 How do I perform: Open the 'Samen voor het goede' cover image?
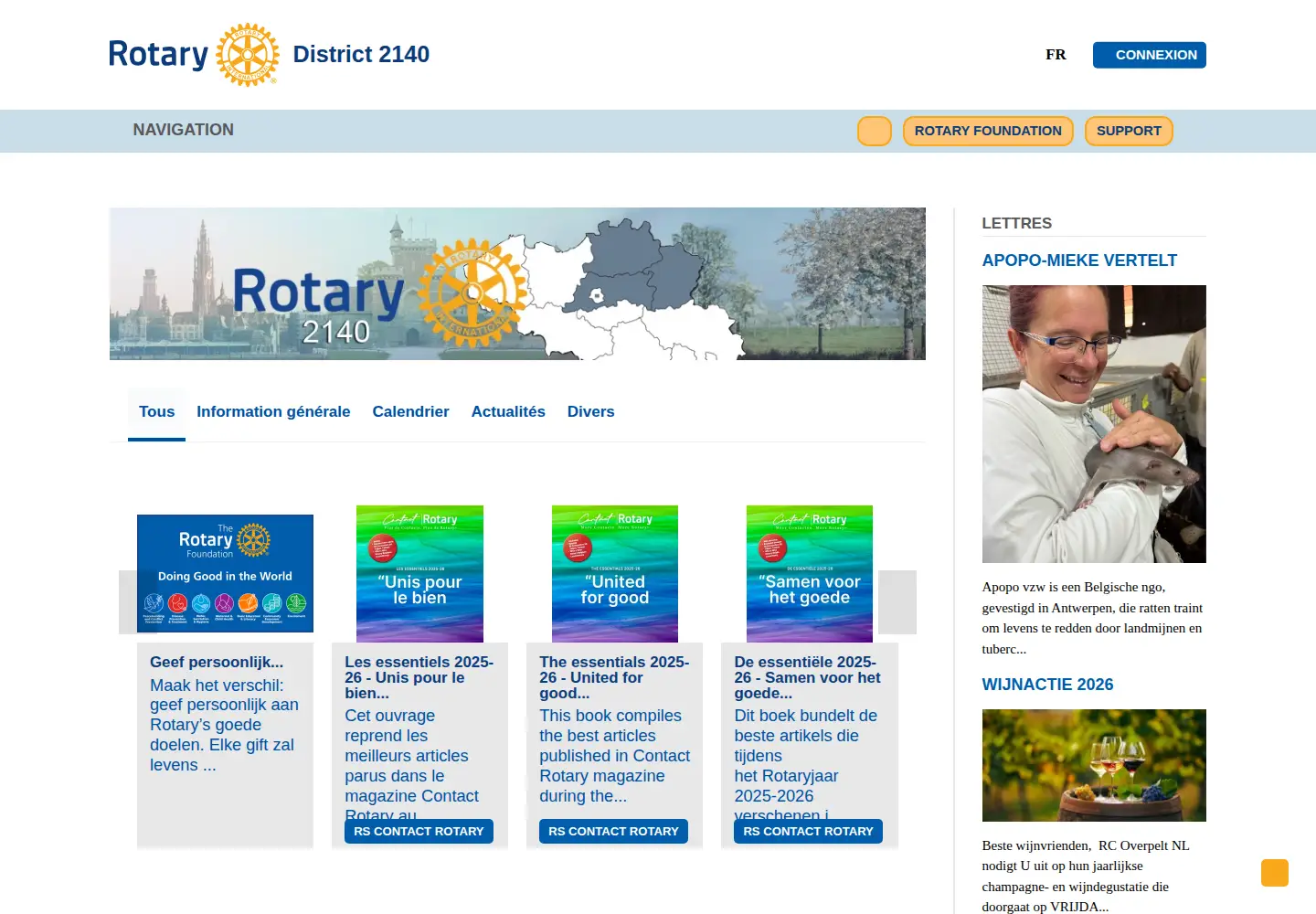(810, 574)
